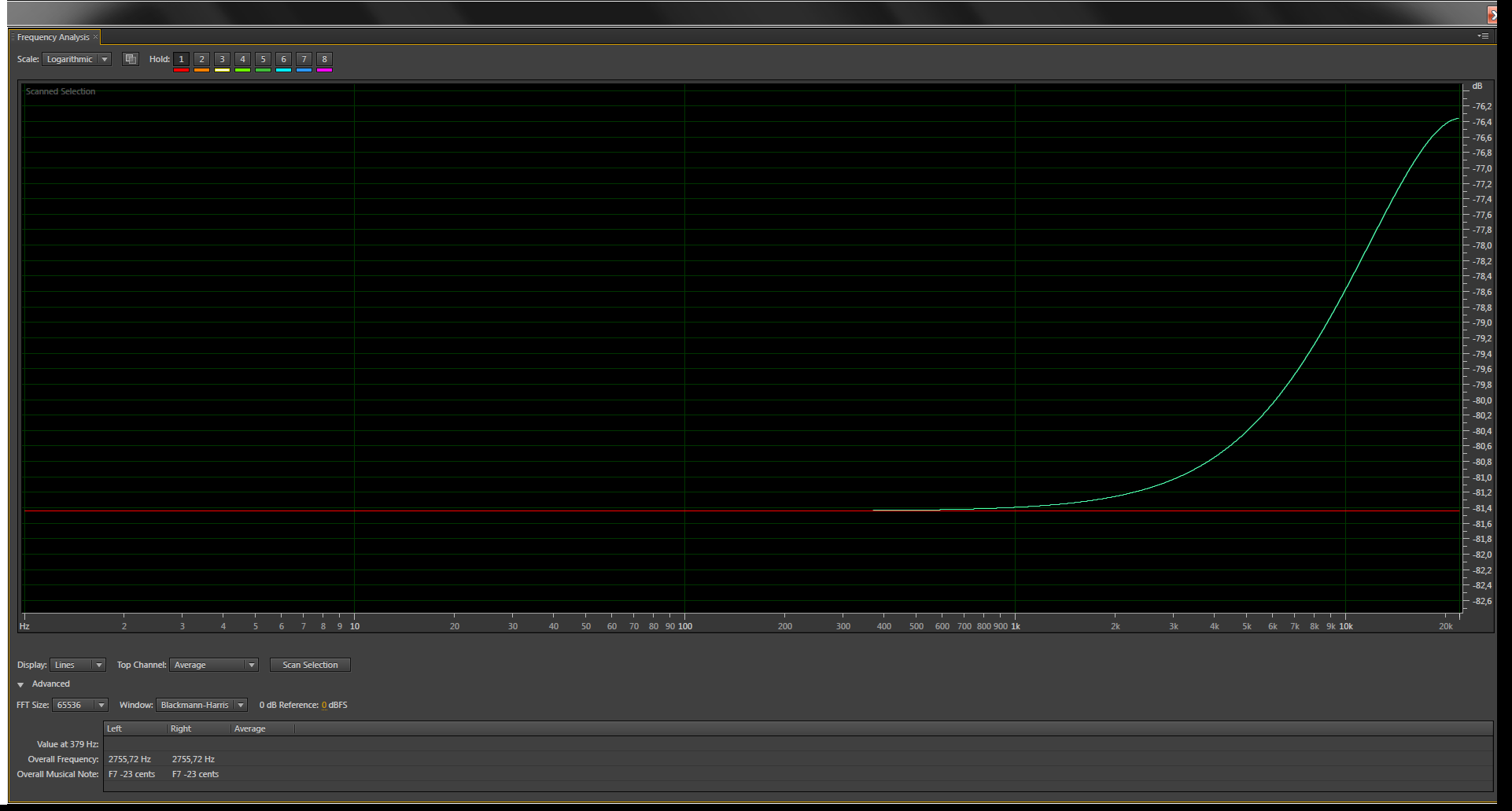Click the -81,4 value on the dB axis
The width and height of the screenshot is (1512, 811).
[1482, 508]
